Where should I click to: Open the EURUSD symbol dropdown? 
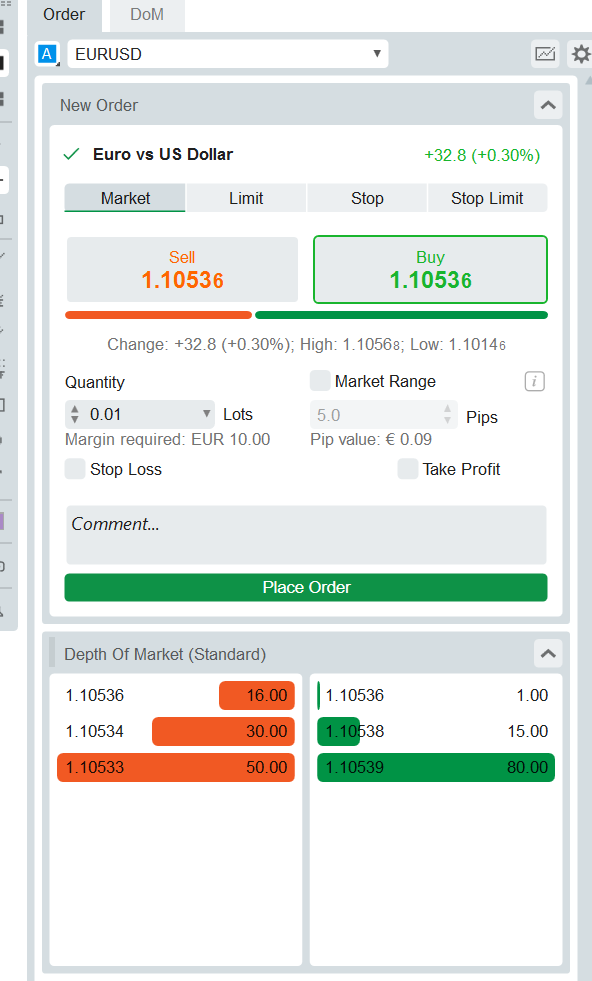click(x=228, y=54)
